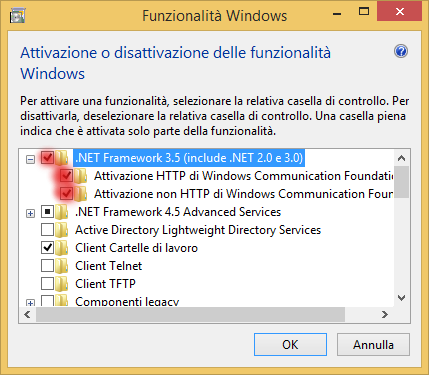429x375 pixels.
Task: Click folder icon of Active Directory Lightweight Directory Services
Action: (x=61, y=230)
